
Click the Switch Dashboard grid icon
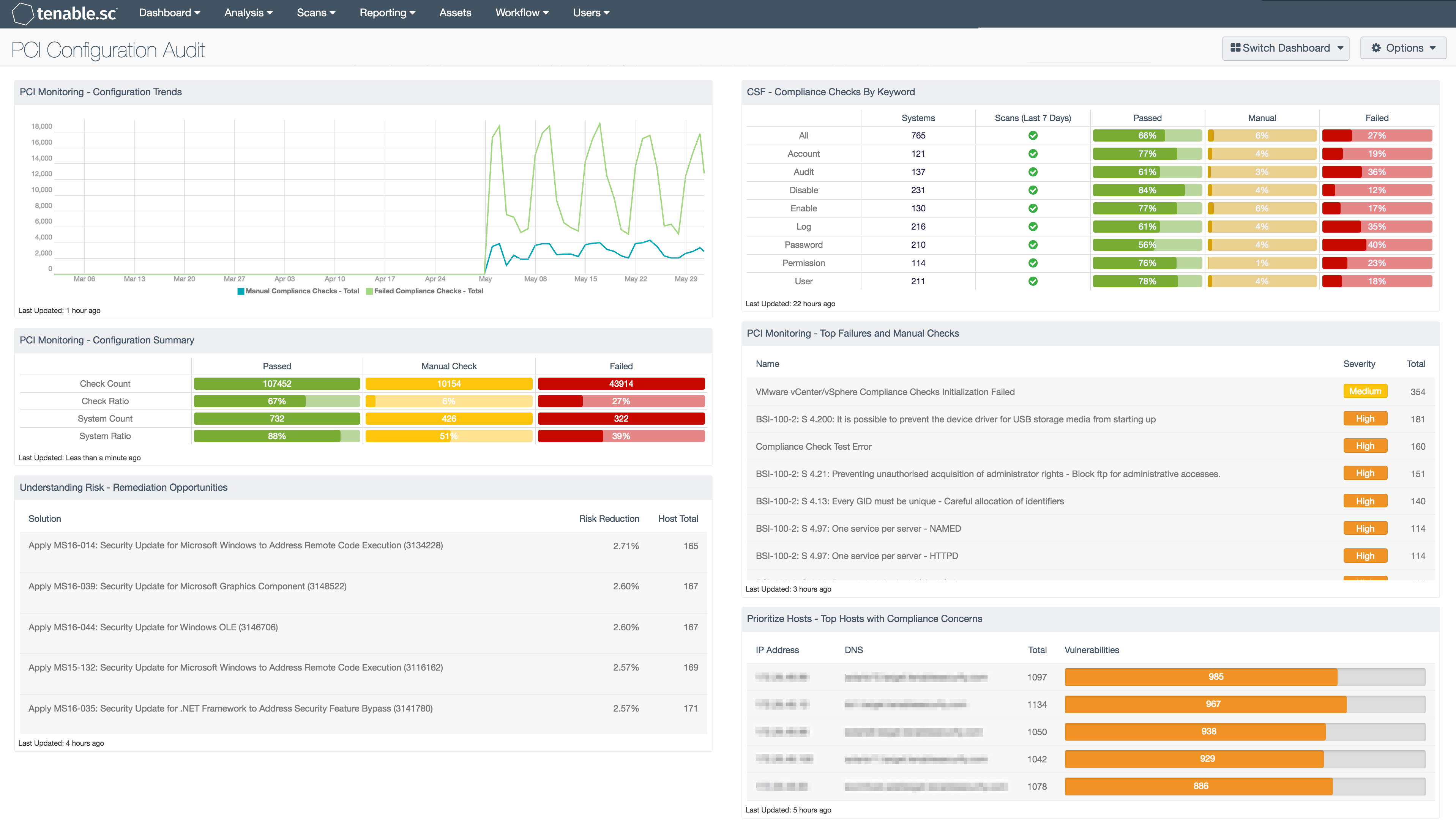tap(1235, 48)
